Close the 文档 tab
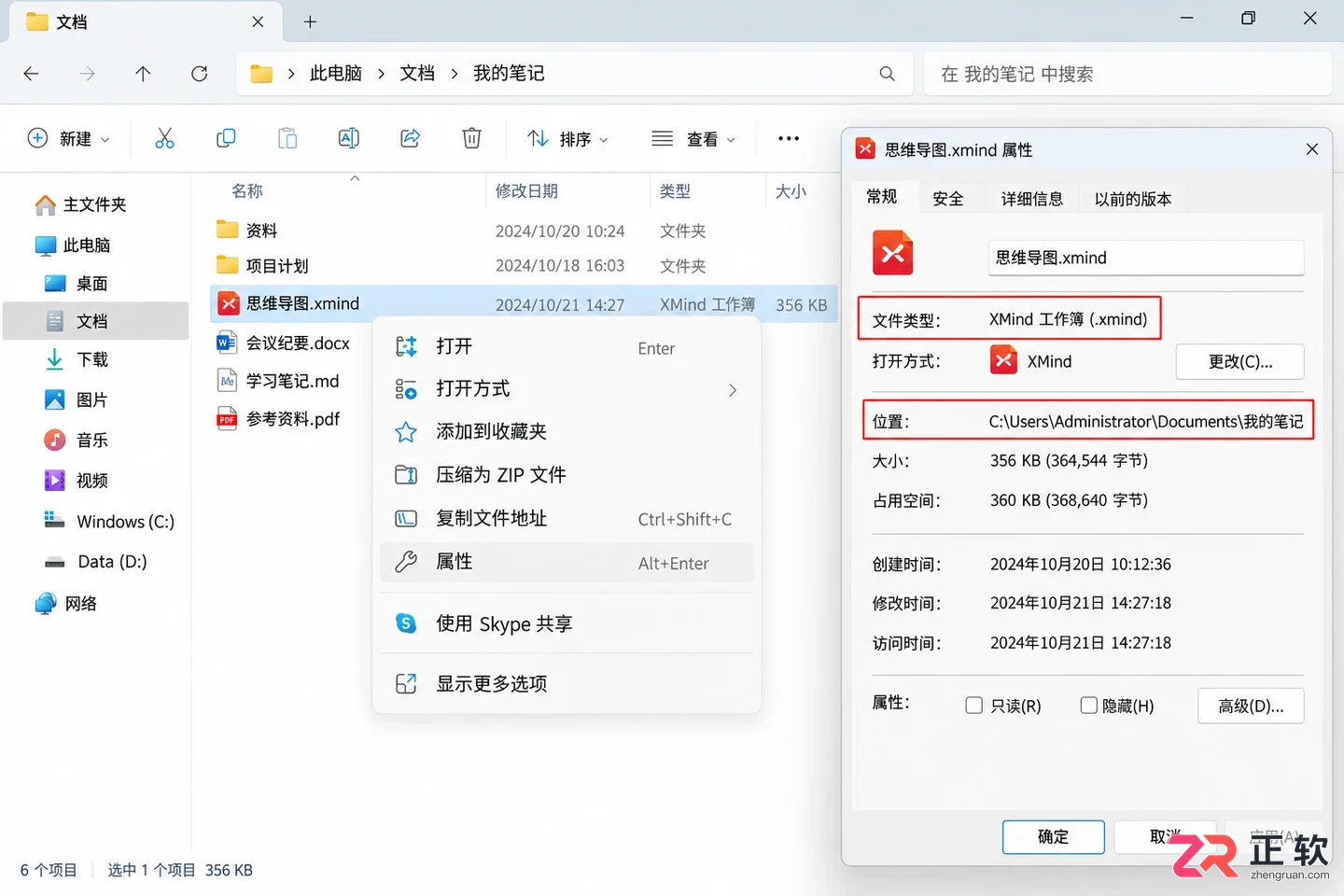Viewport: 1344px width, 896px height. click(258, 21)
